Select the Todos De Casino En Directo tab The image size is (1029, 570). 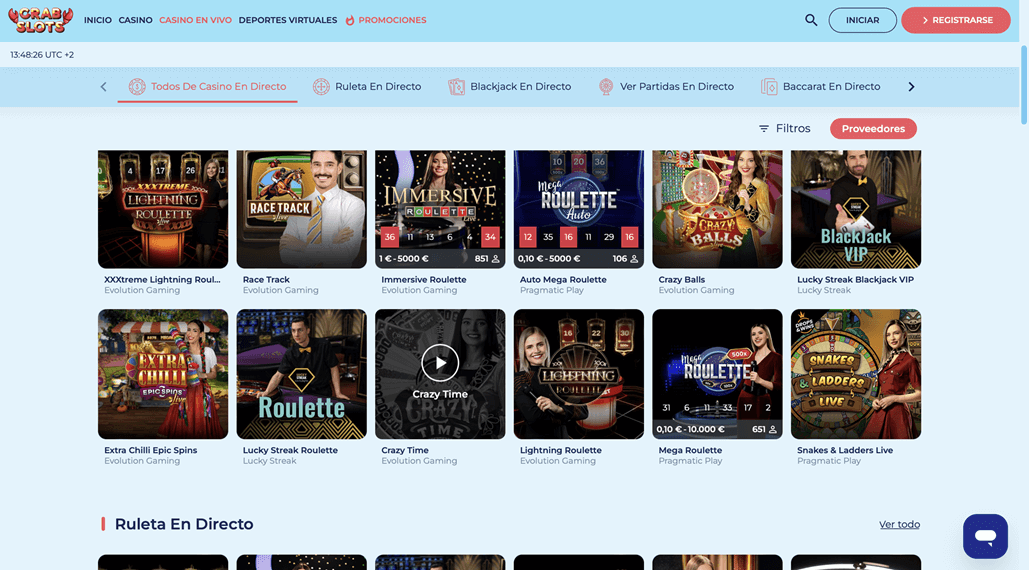point(207,87)
